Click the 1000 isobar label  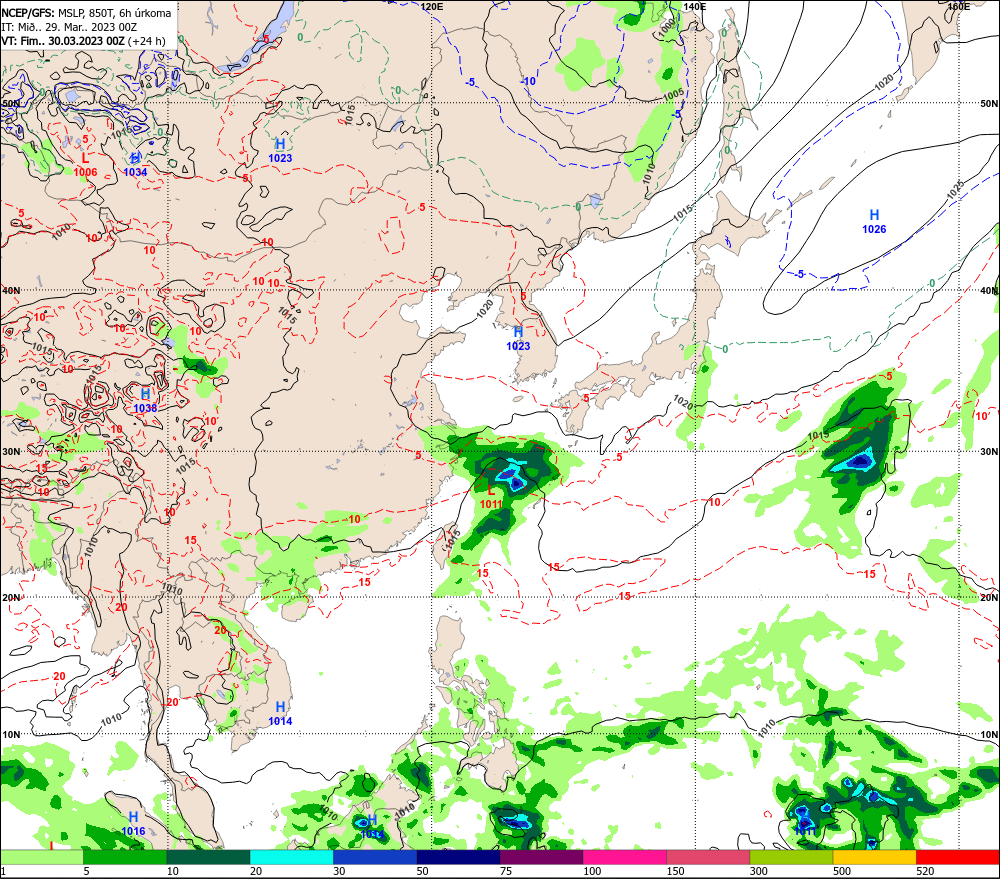[x=667, y=27]
